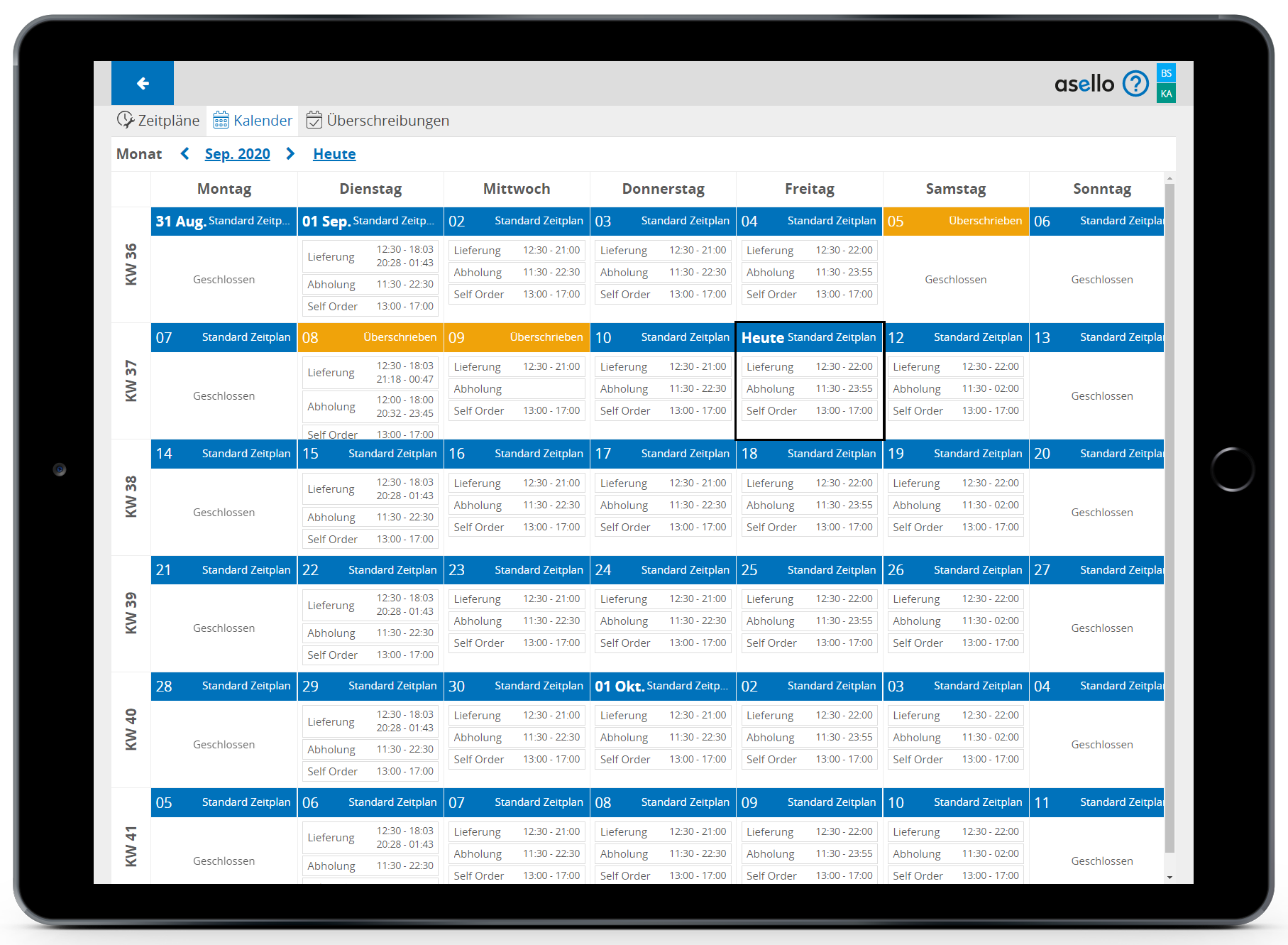This screenshot has height=945, width=1288.
Task: Switch to the Zeitpläne tab
Action: click(x=168, y=121)
